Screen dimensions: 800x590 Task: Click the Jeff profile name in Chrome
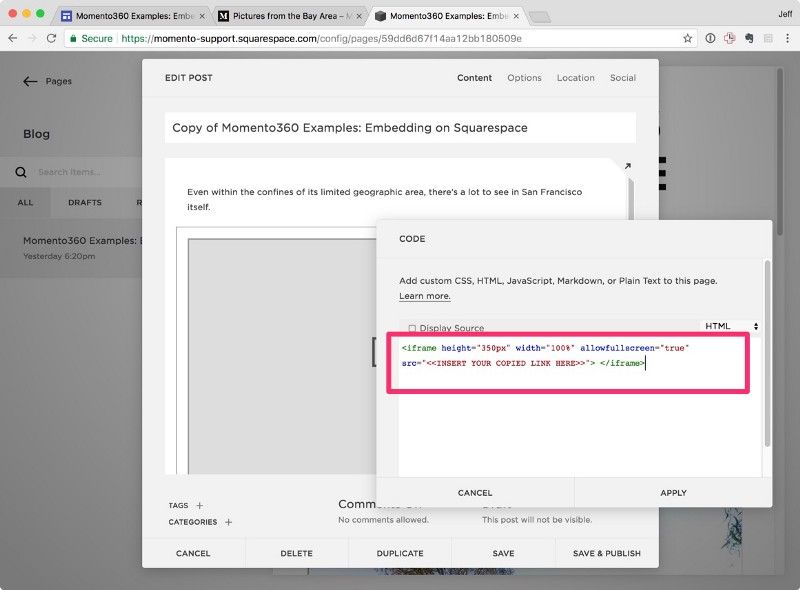click(785, 14)
